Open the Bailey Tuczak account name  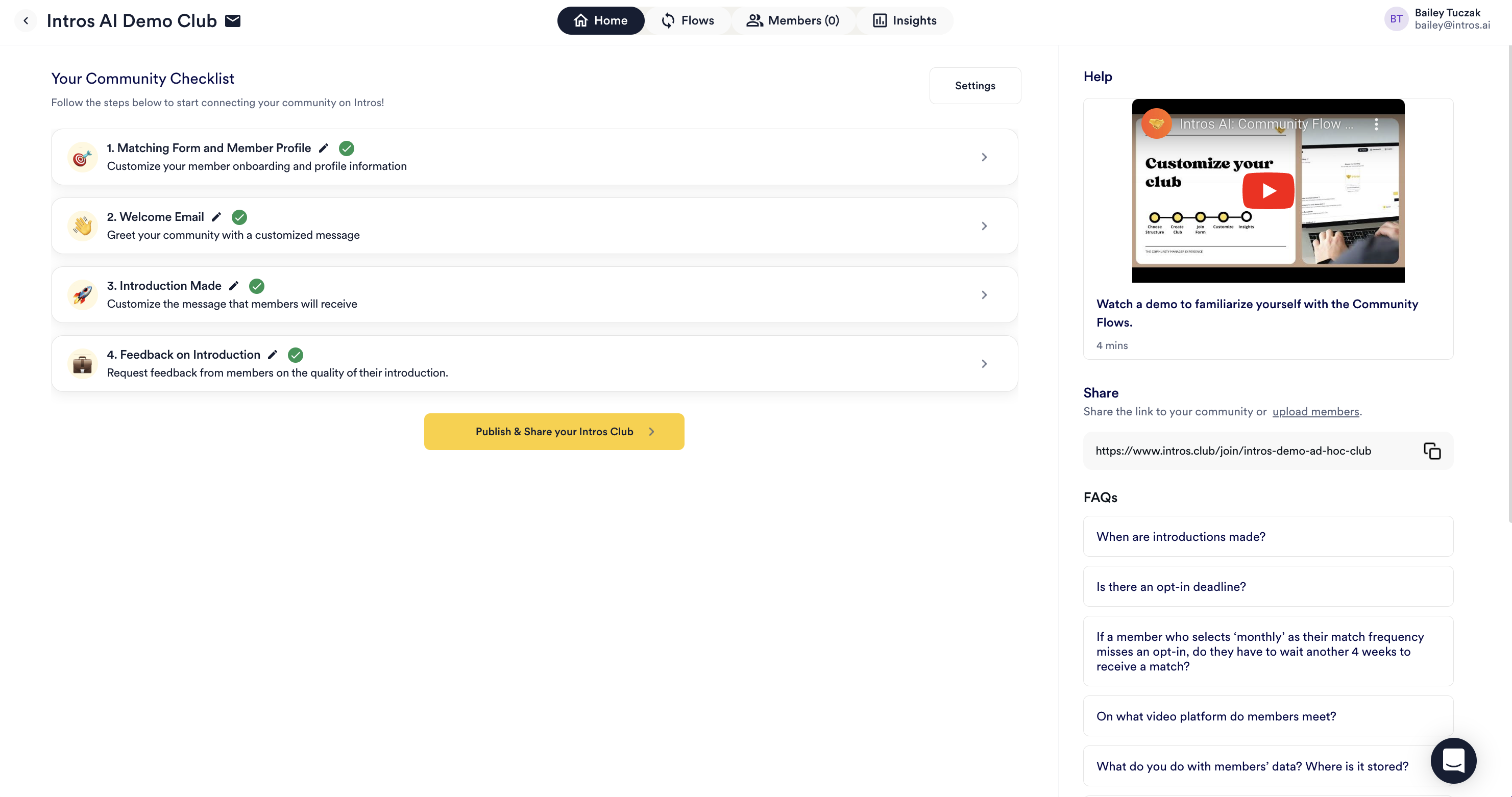click(1447, 12)
